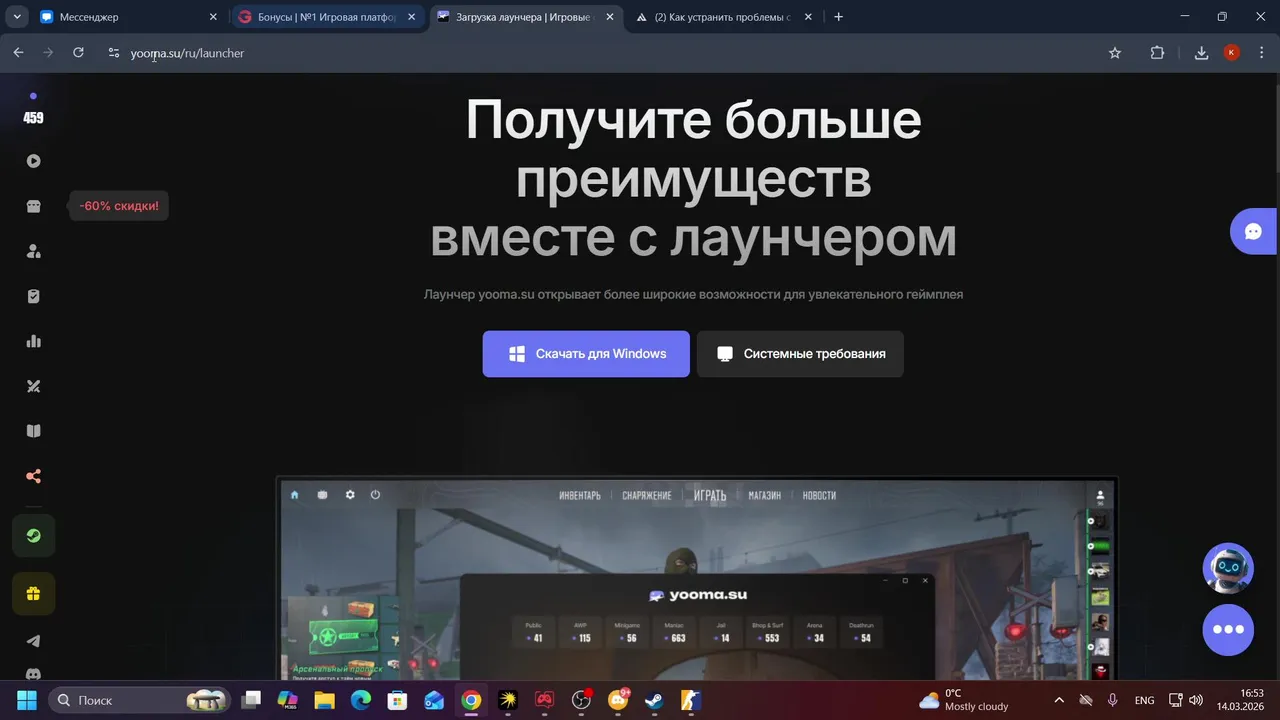Screen dimensions: 1280x720
Task: Open the browser downloads icon
Action: 1201,53
